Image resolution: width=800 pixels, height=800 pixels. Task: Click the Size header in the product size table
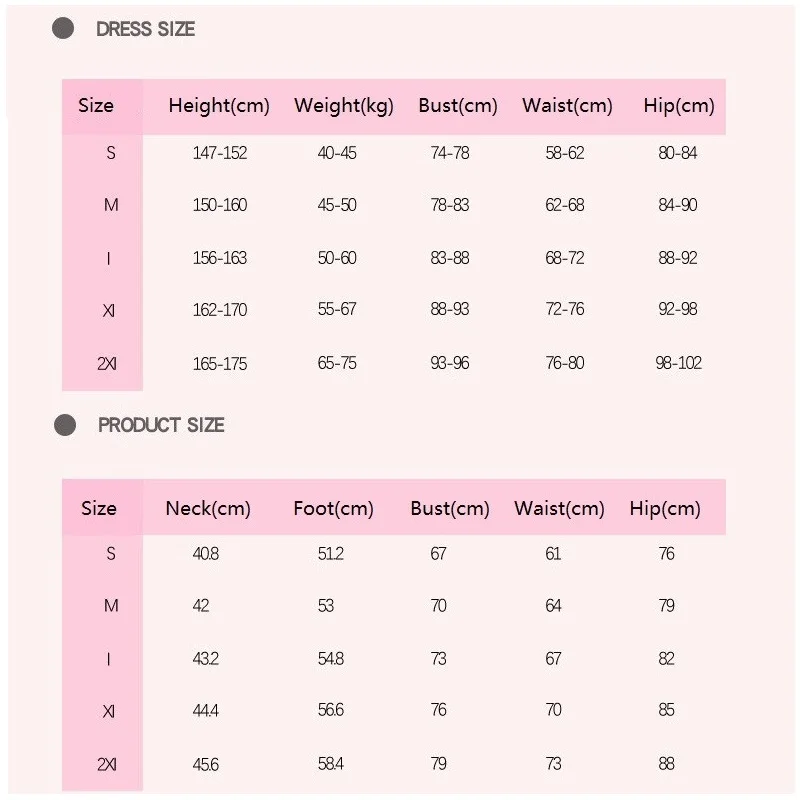click(x=99, y=508)
